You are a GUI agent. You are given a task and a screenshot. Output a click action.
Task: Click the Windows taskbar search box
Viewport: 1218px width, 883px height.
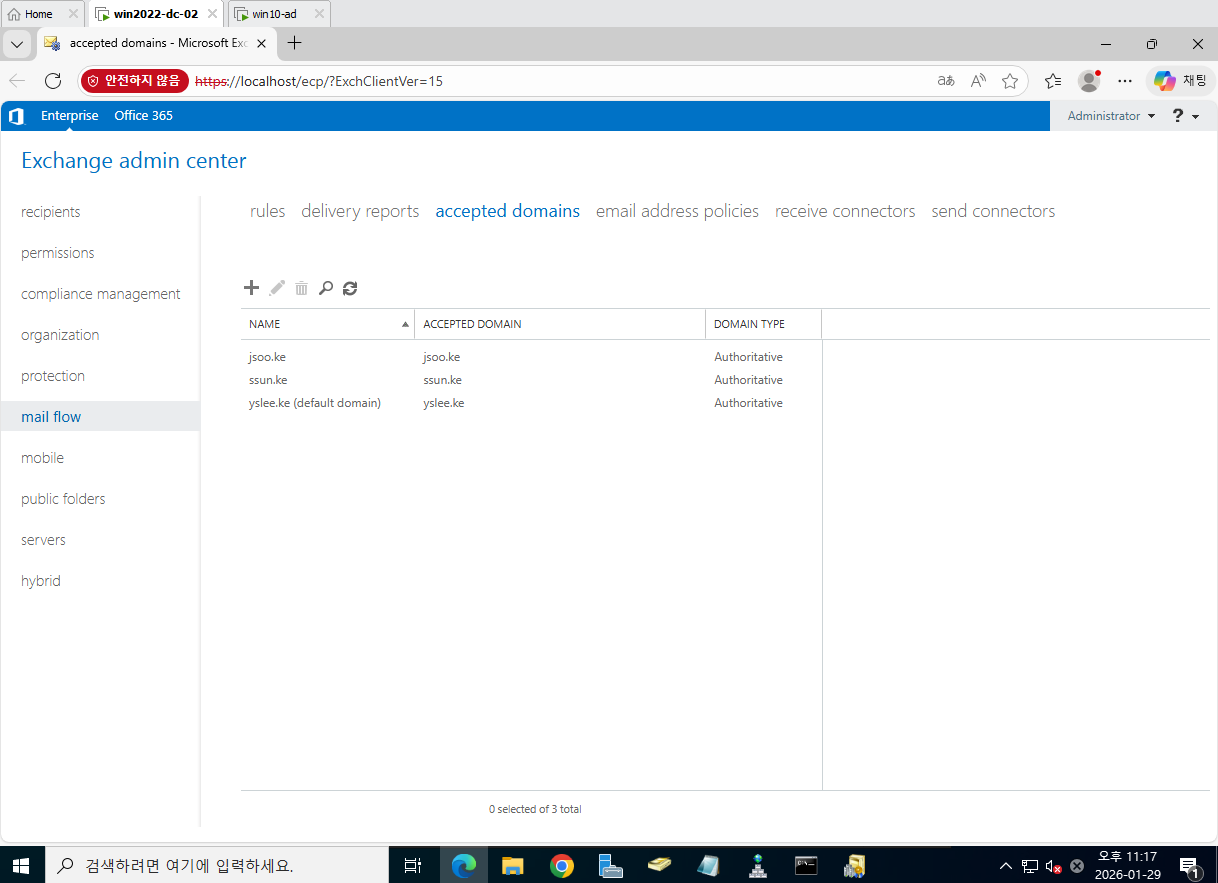[216, 865]
